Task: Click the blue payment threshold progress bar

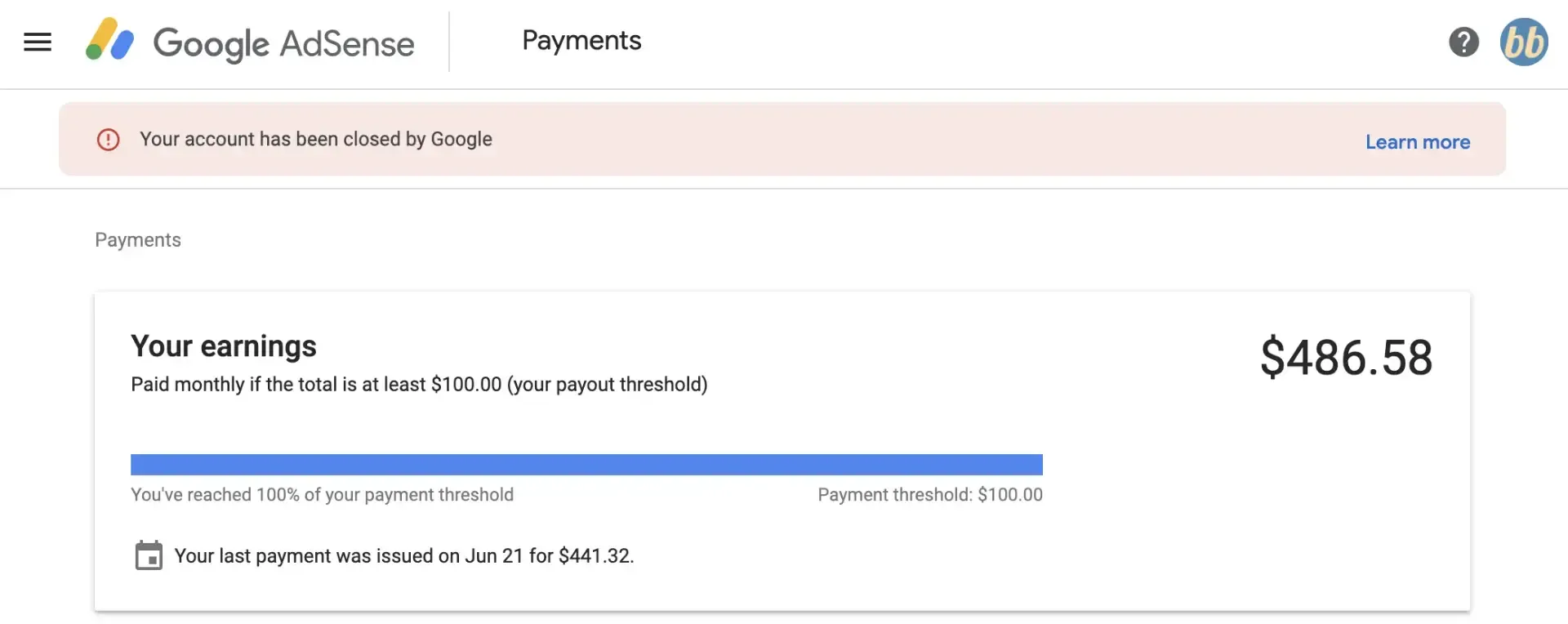Action: tap(586, 464)
